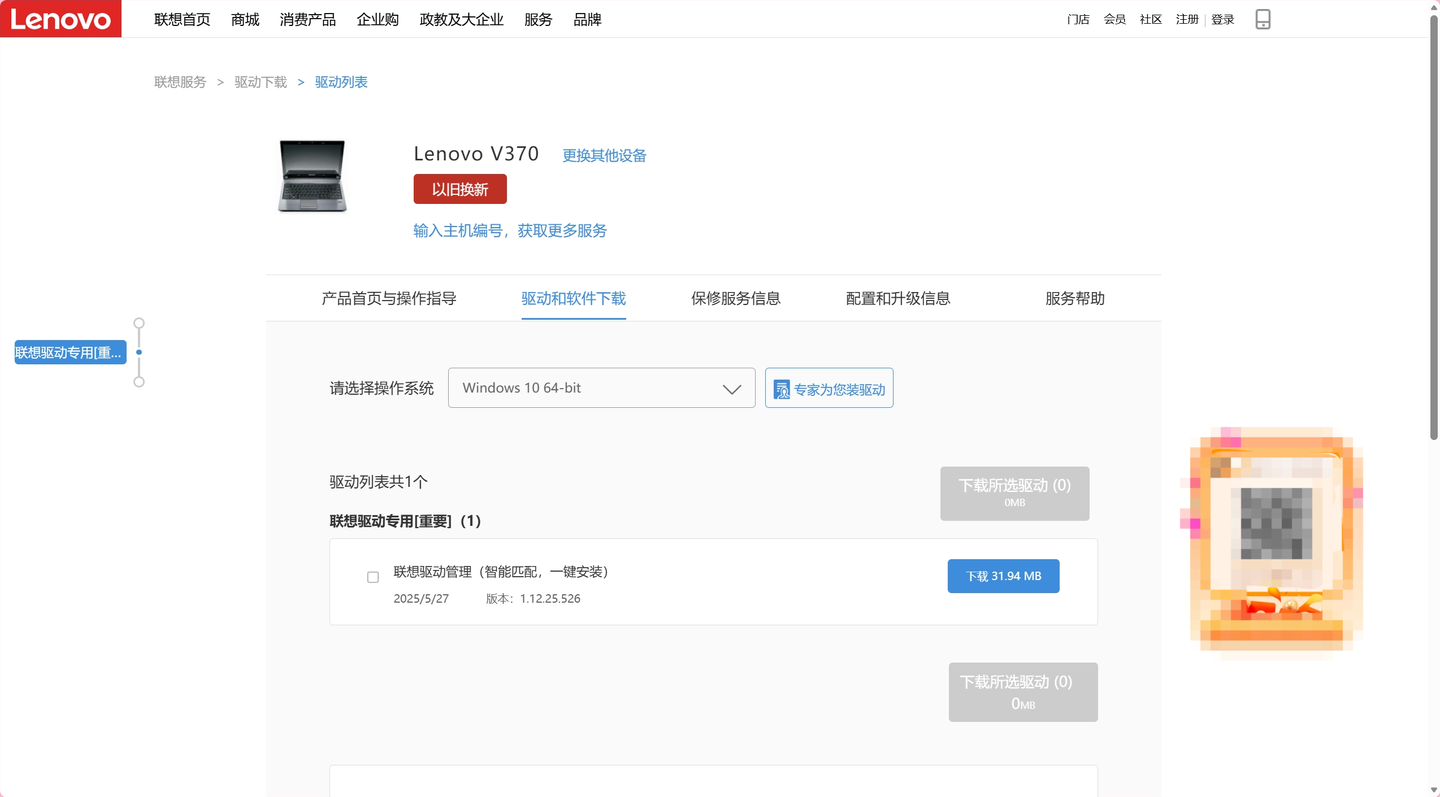The image size is (1440, 797).
Task: Tick the 联想驱动管理 driver checkbox
Action: [373, 577]
